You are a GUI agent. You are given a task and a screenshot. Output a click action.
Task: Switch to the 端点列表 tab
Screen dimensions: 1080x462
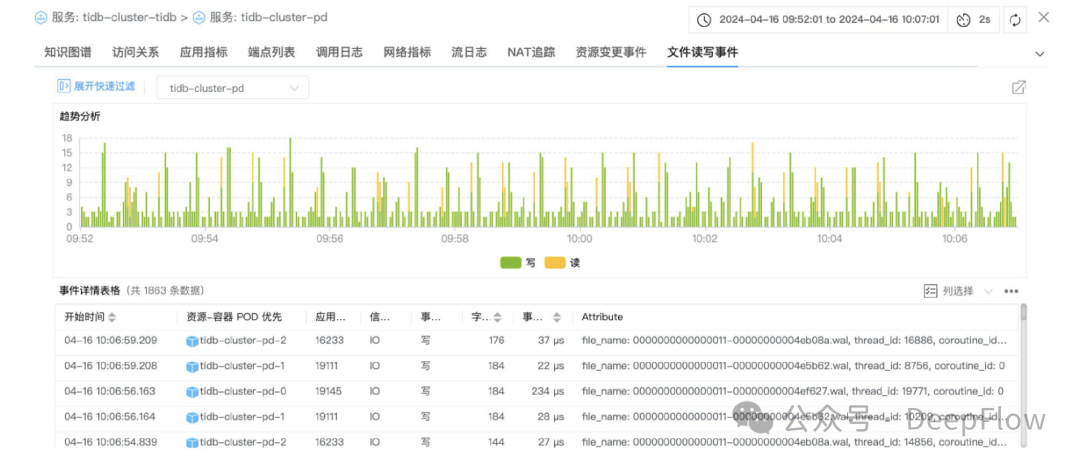272,52
